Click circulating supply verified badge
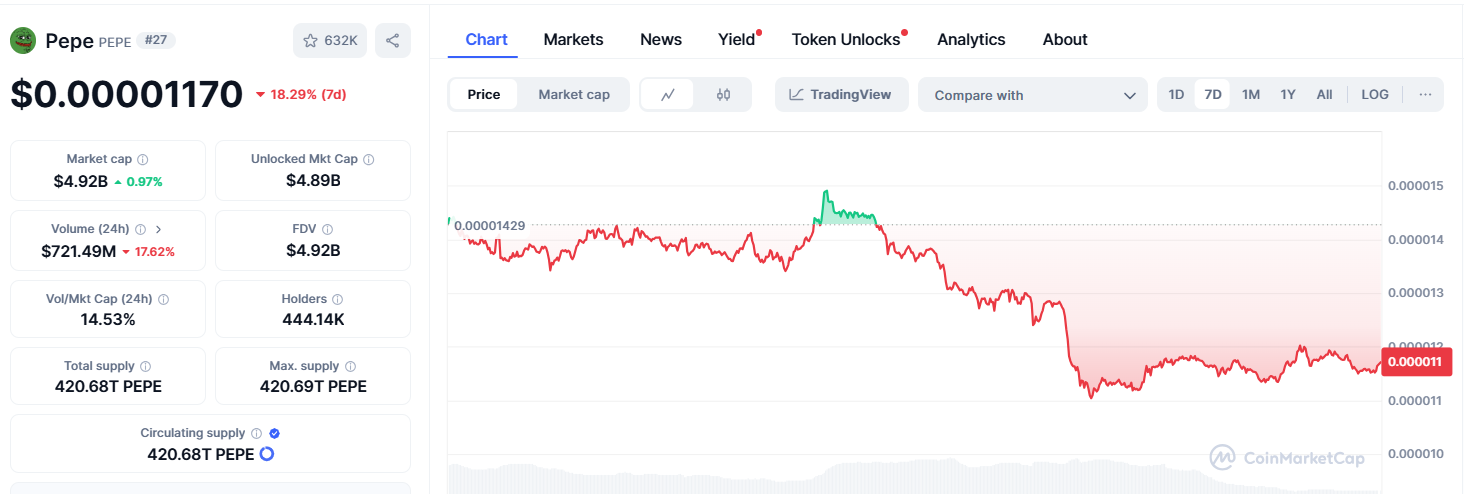This screenshot has width=1464, height=494. 274,434
